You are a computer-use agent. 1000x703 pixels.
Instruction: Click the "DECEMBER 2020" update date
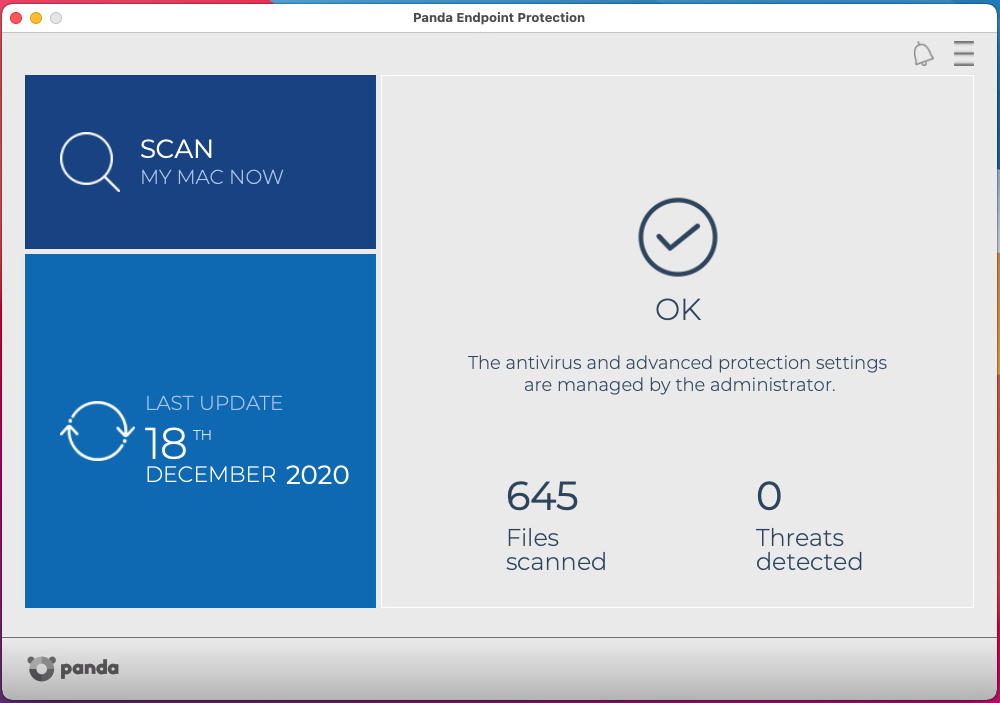(247, 475)
